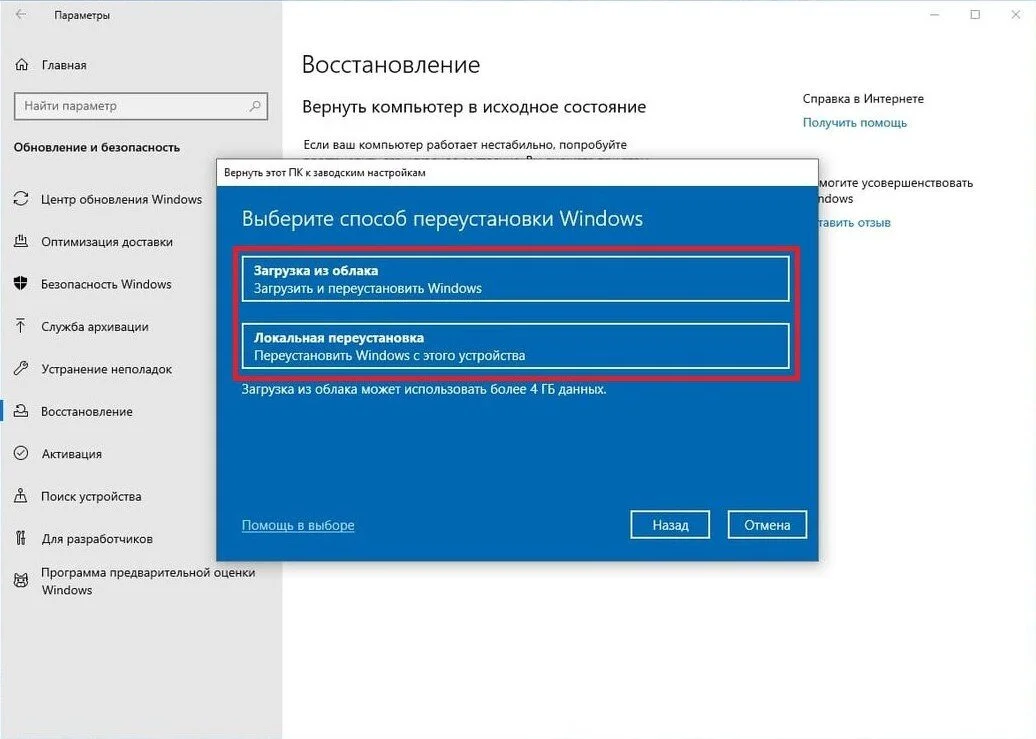Click the search magnifier icon

tap(254, 106)
